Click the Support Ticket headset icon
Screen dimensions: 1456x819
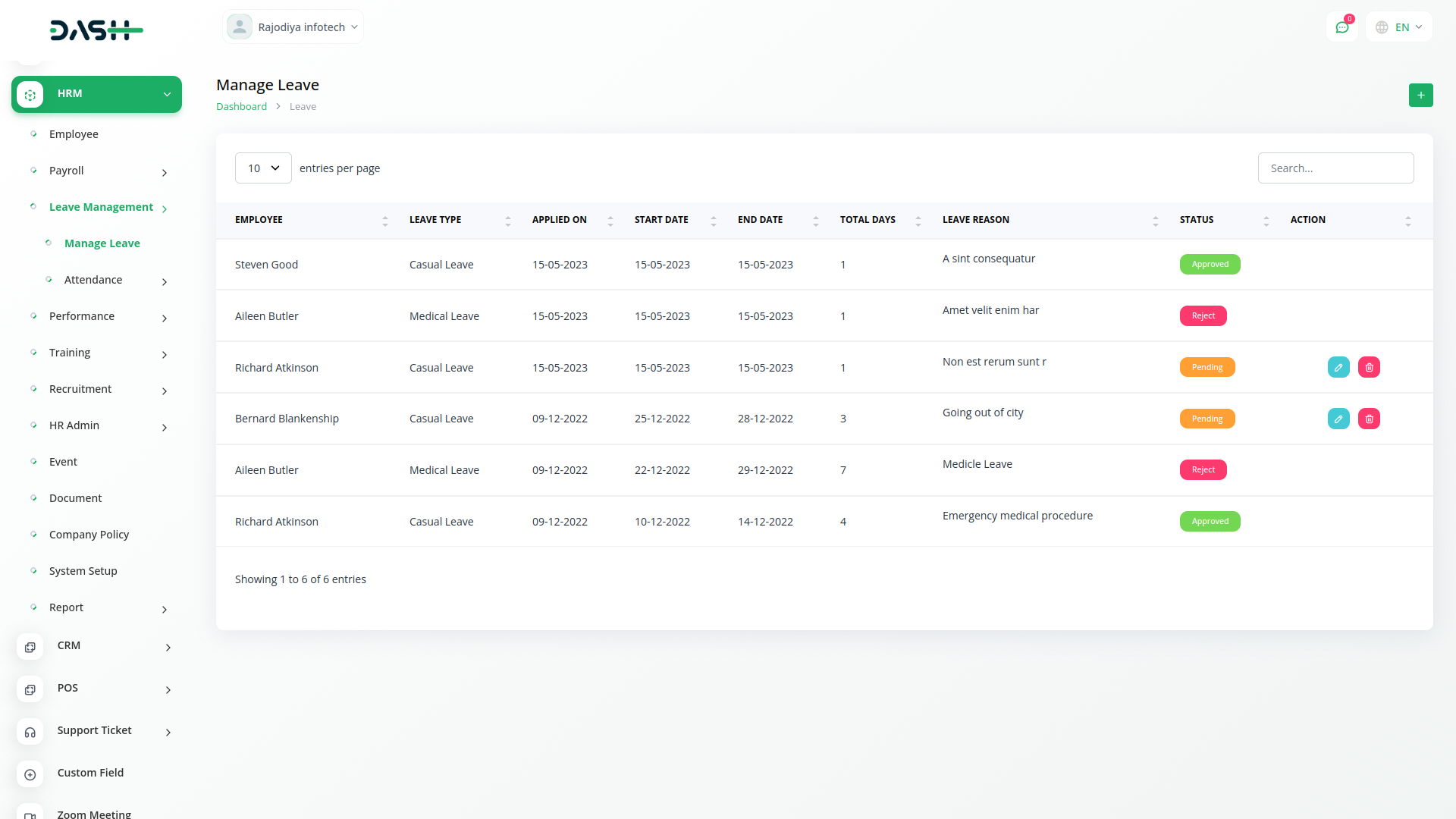(x=30, y=732)
